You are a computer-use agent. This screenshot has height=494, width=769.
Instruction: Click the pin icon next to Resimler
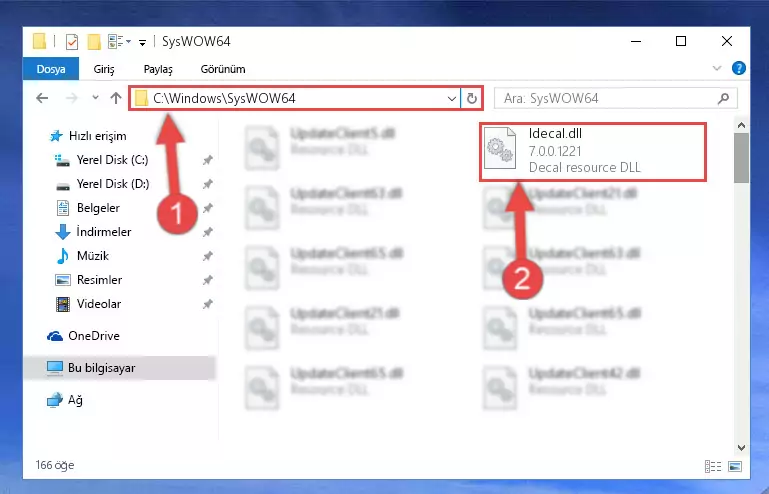pos(208,280)
